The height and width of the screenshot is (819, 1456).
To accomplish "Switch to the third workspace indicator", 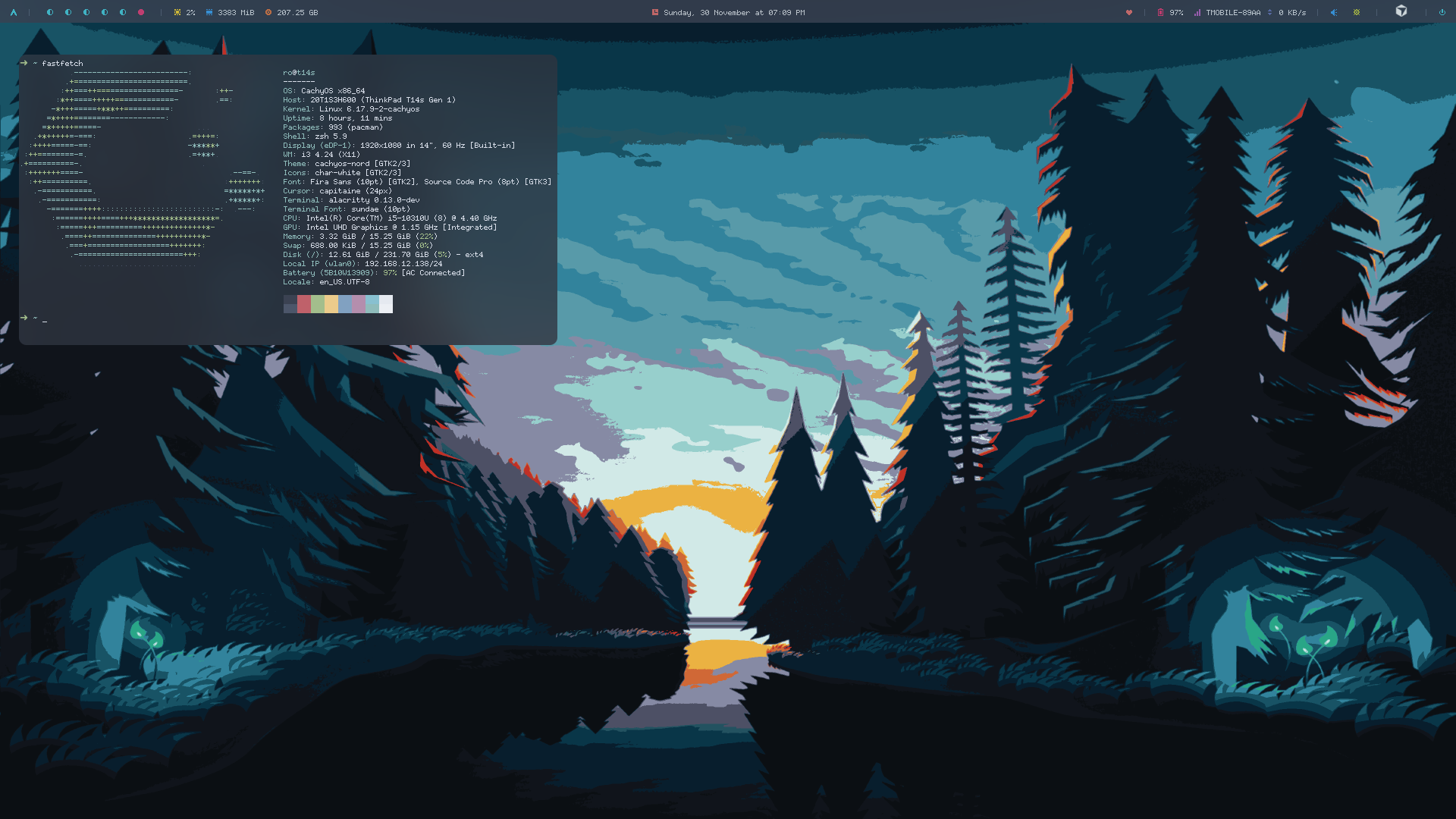I will (86, 12).
